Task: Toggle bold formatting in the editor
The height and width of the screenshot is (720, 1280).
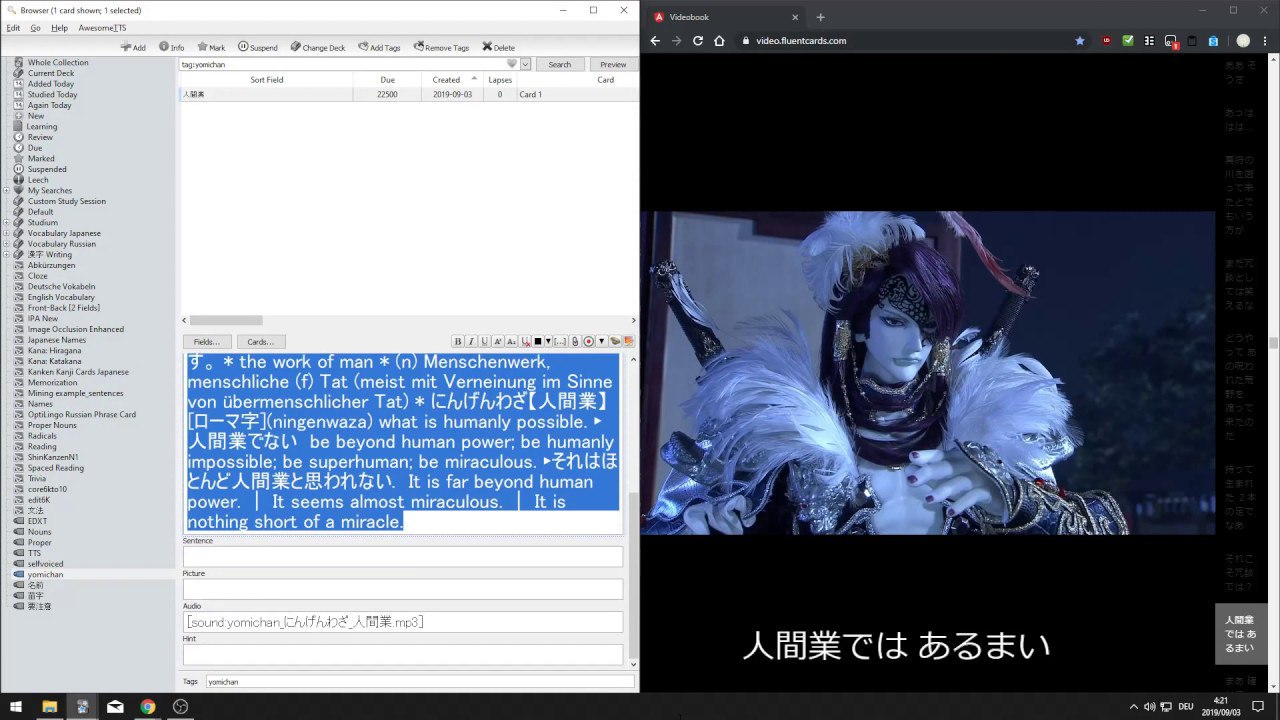Action: 458,341
